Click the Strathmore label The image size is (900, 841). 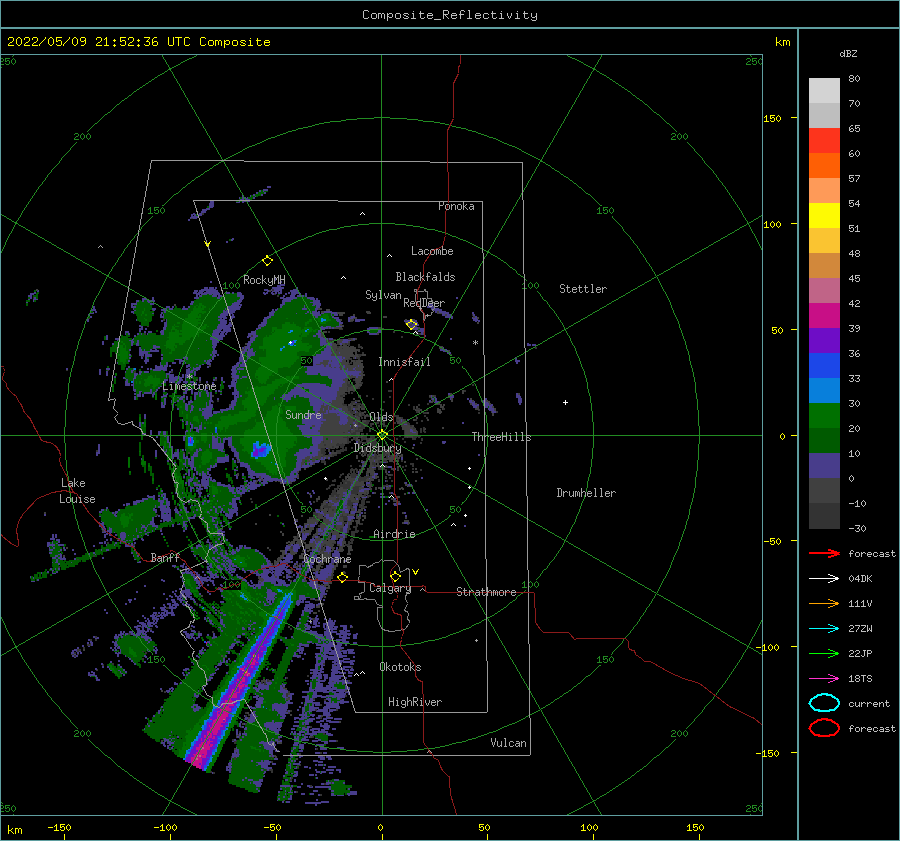(x=486, y=592)
